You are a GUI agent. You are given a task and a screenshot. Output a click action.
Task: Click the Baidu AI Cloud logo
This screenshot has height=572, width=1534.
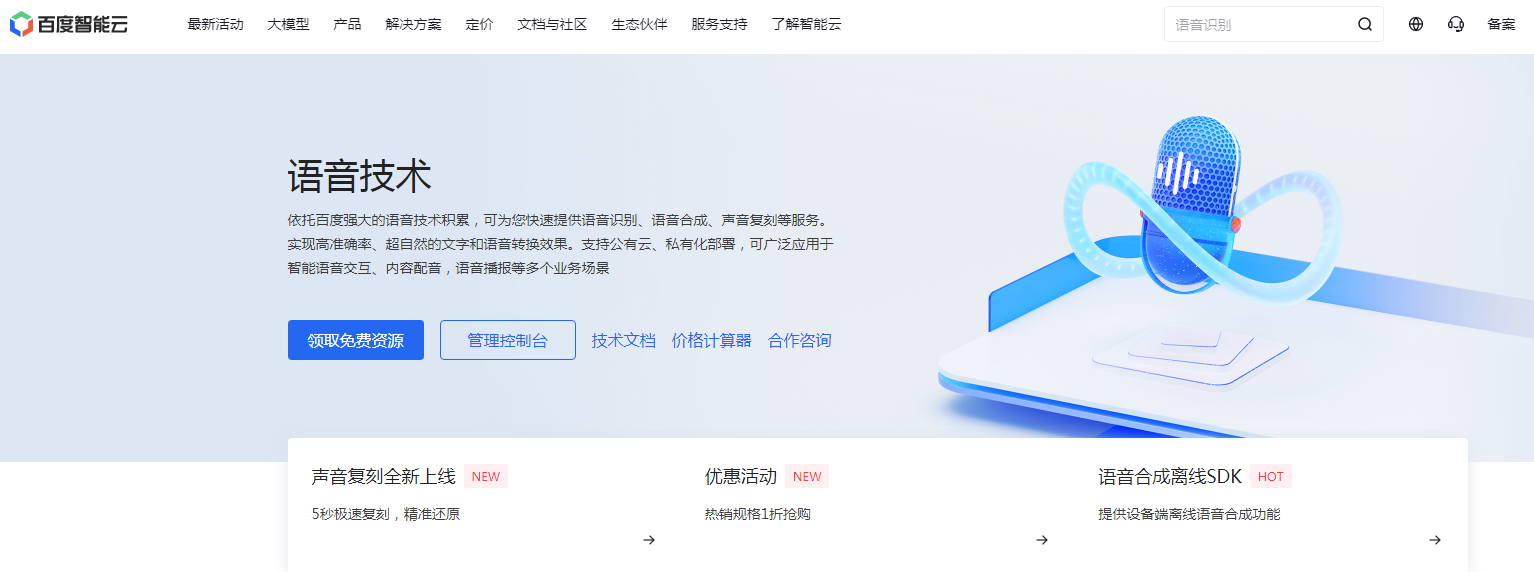69,24
